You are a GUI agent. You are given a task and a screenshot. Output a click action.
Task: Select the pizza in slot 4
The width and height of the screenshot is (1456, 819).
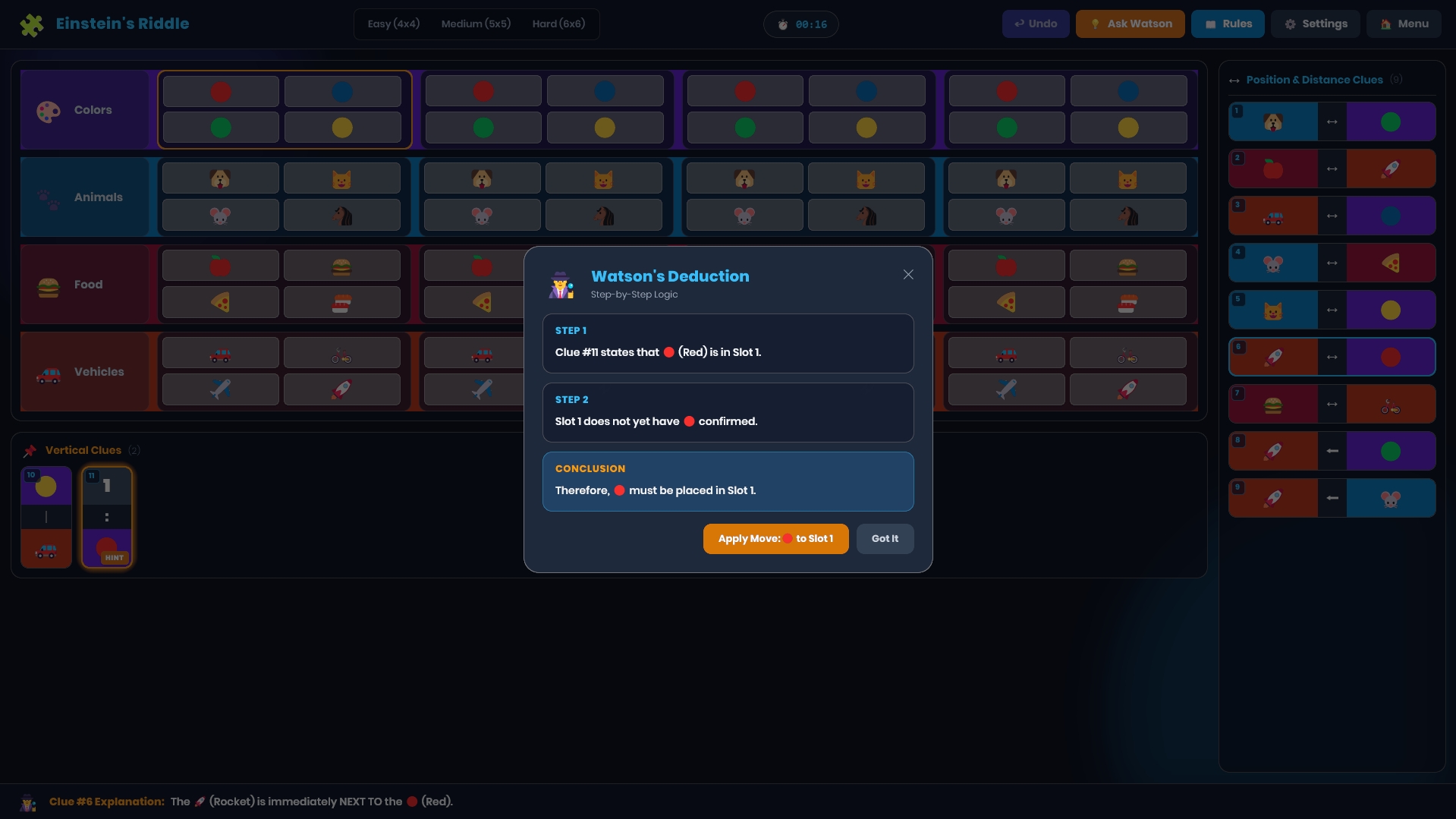pyautogui.click(x=1006, y=302)
